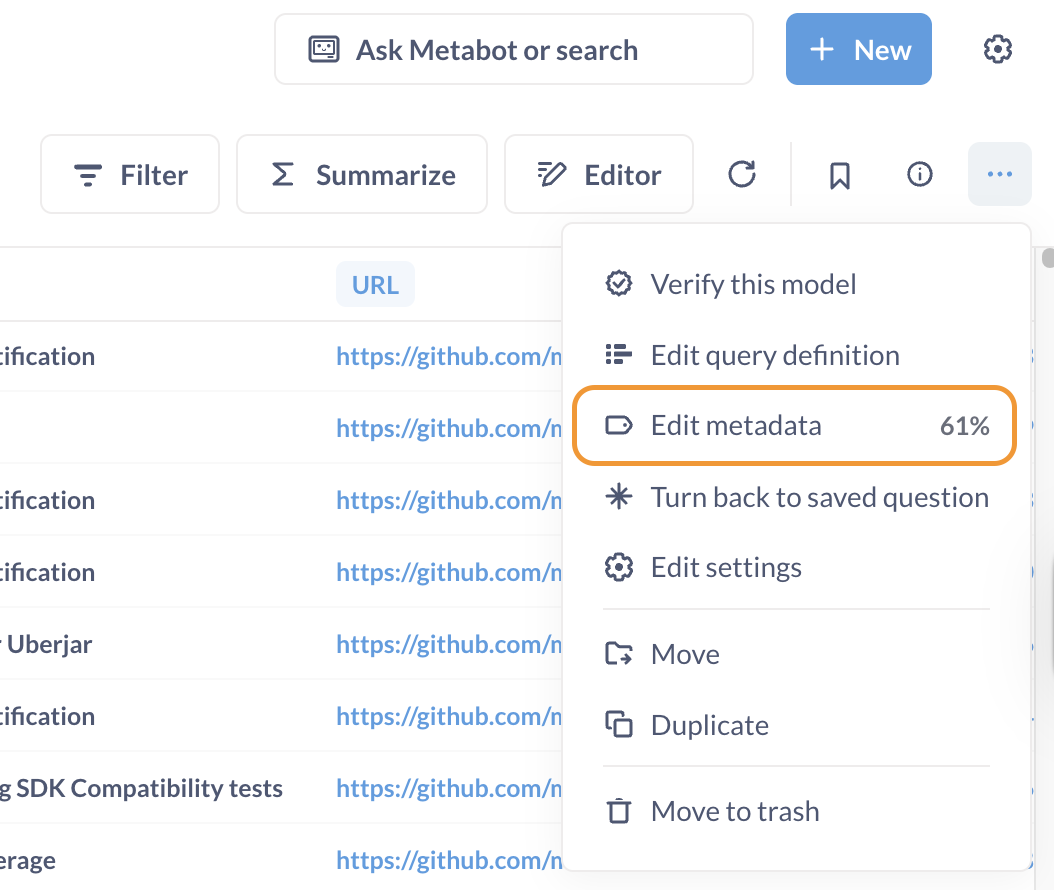This screenshot has width=1054, height=890.
Task: Open the notebook Editor
Action: (x=599, y=175)
